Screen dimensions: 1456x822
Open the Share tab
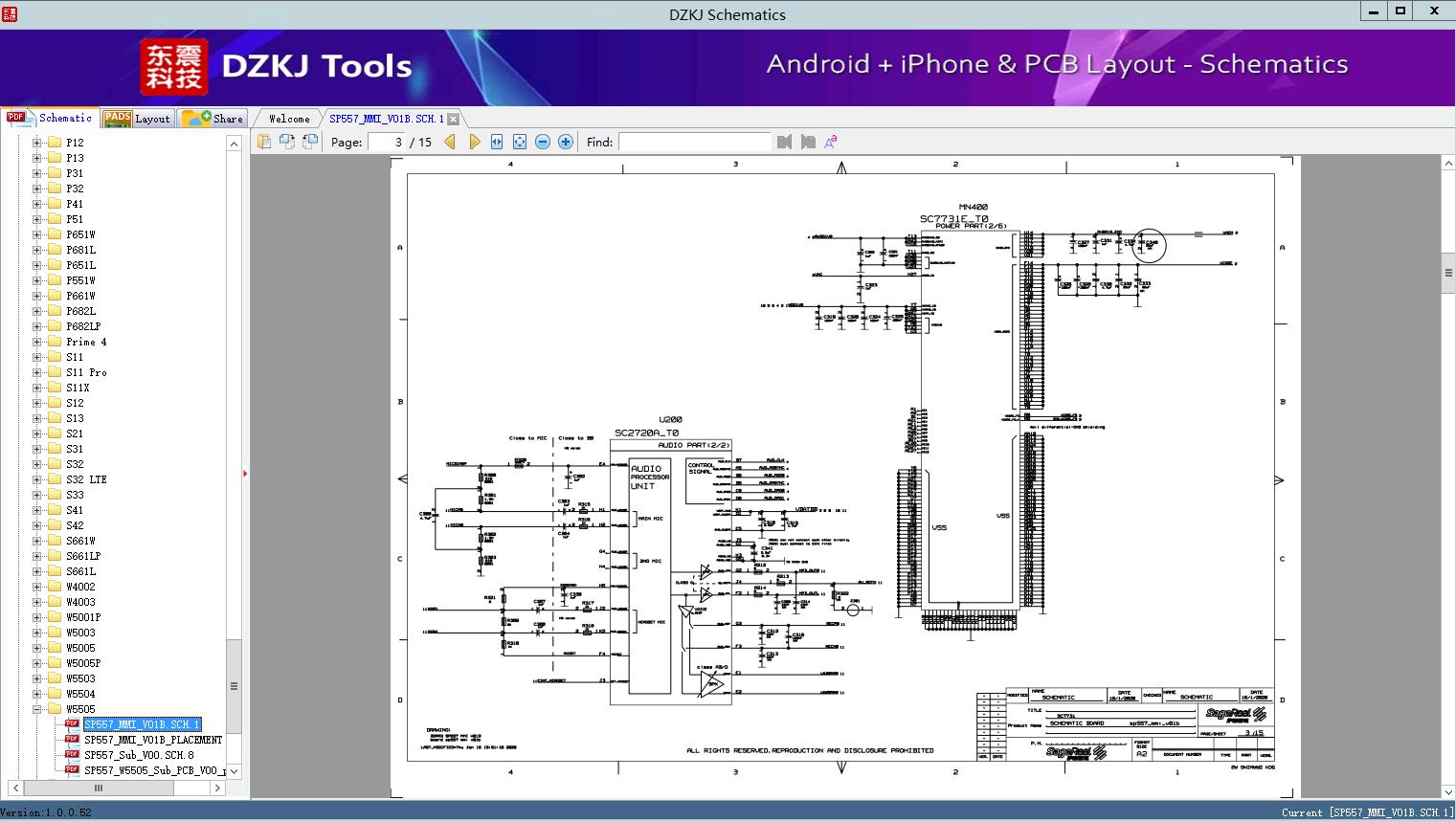(x=213, y=118)
